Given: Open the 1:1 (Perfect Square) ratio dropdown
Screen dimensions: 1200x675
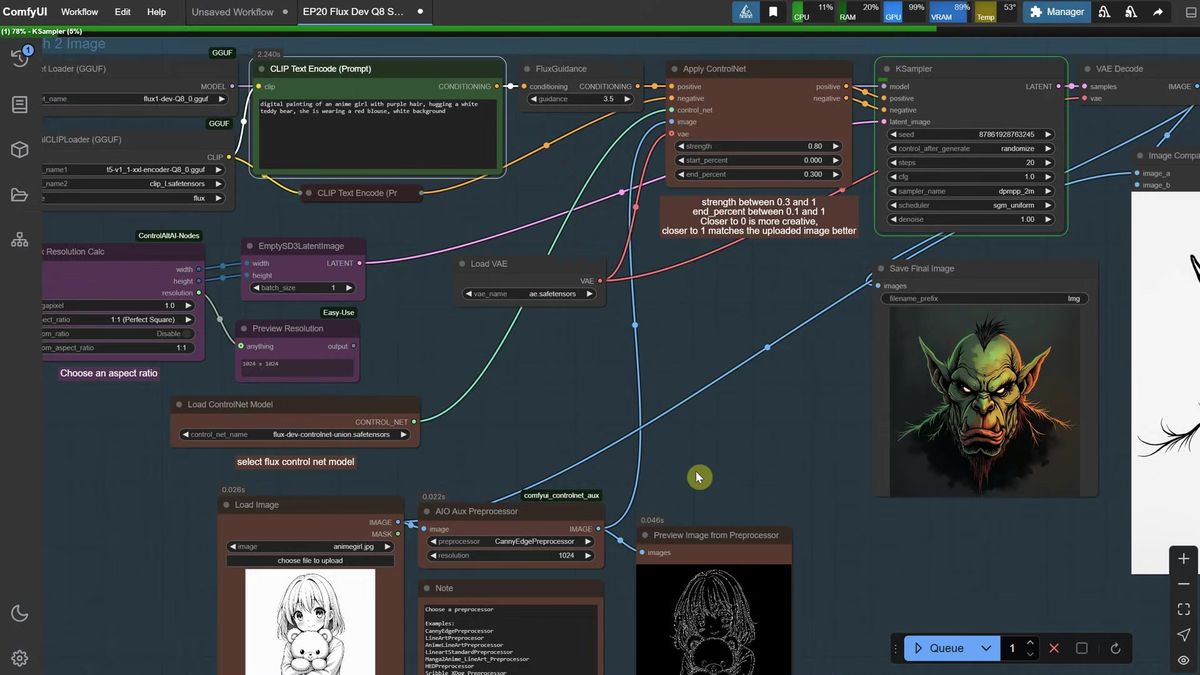Looking at the screenshot, I should pyautogui.click(x=118, y=320).
